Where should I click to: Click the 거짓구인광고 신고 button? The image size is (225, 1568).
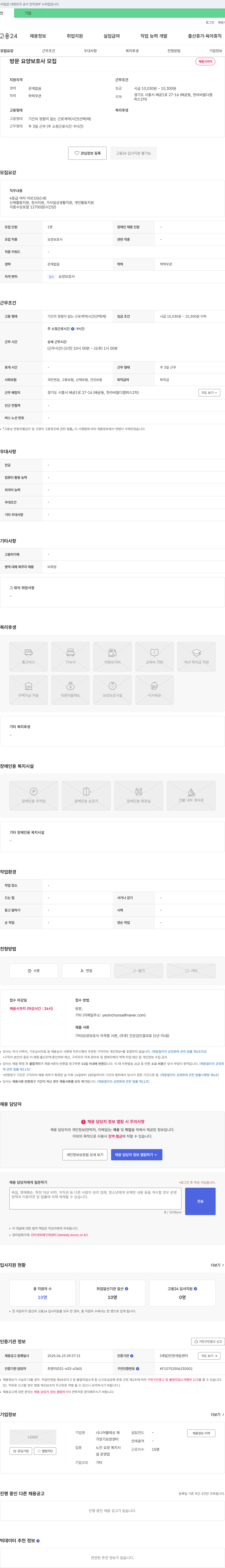[x=208, y=1342]
